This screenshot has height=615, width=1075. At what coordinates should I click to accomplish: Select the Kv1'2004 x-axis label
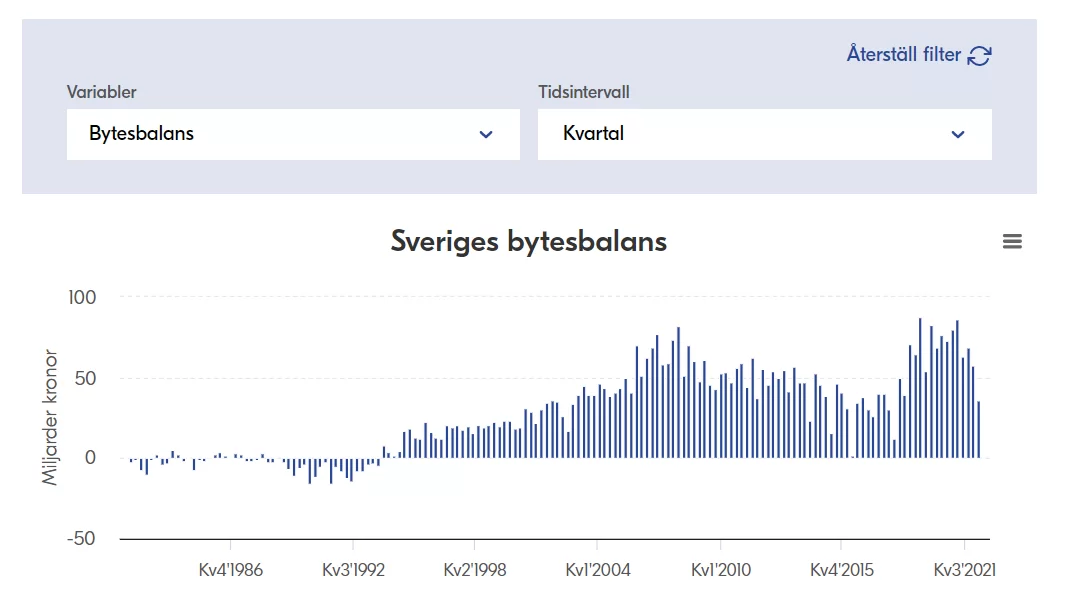tap(598, 570)
